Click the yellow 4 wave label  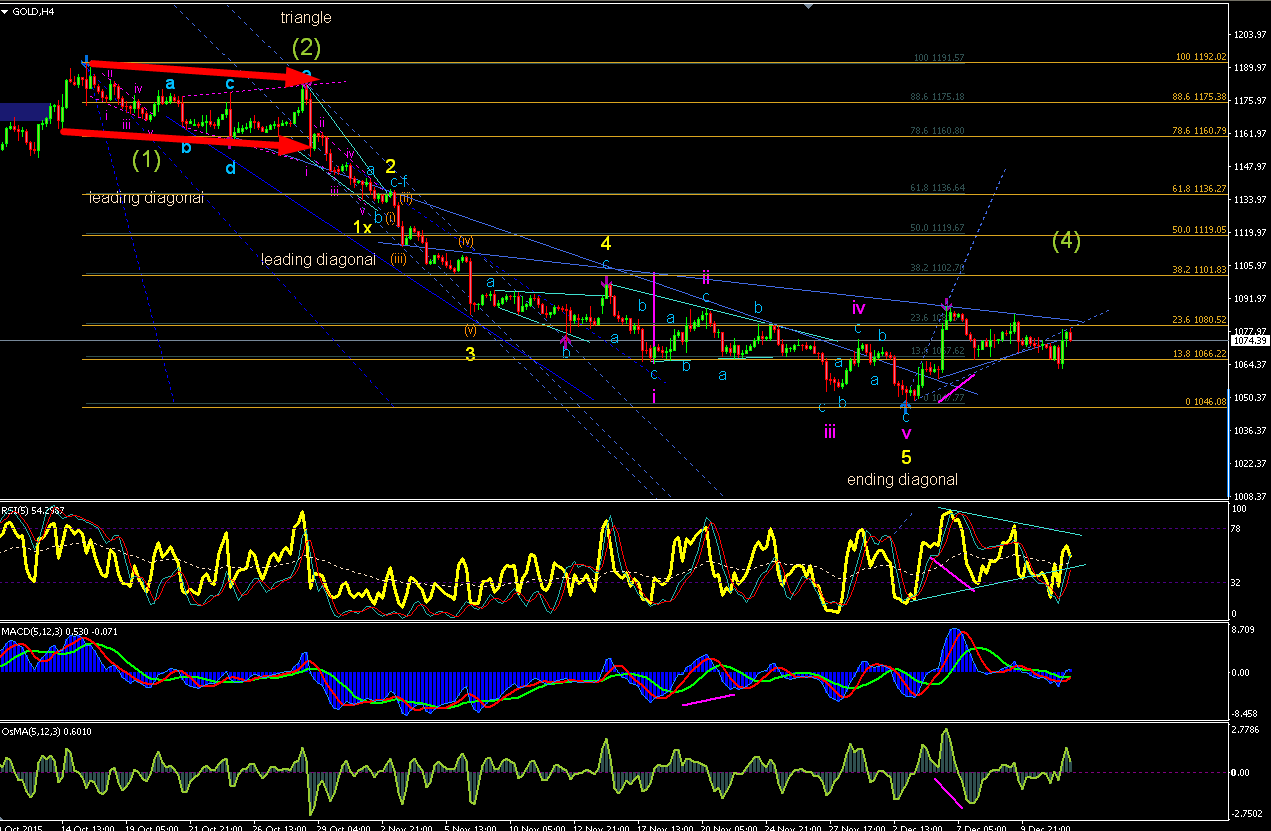pyautogui.click(x=606, y=243)
